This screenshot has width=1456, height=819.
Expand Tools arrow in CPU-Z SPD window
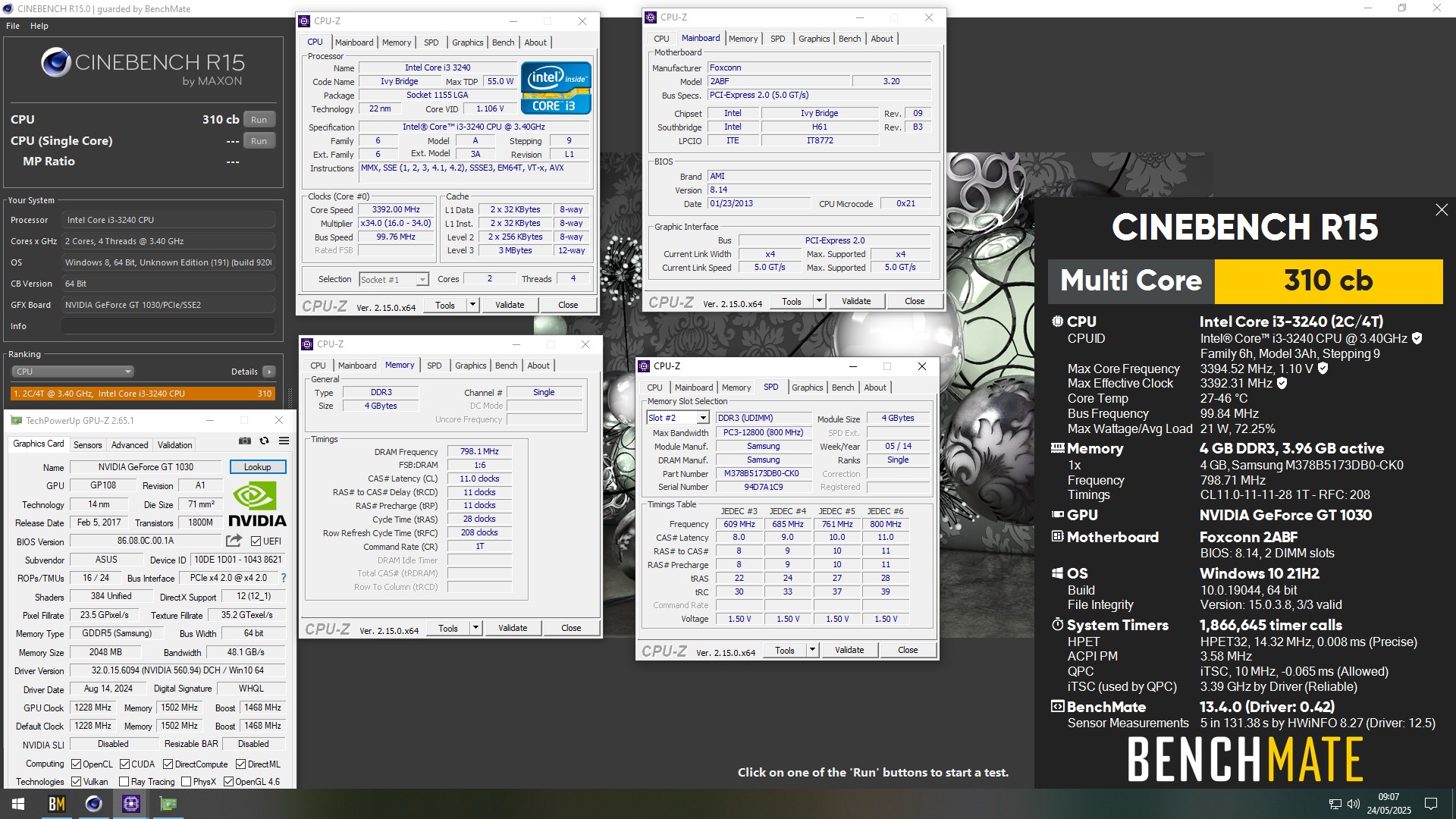(812, 650)
